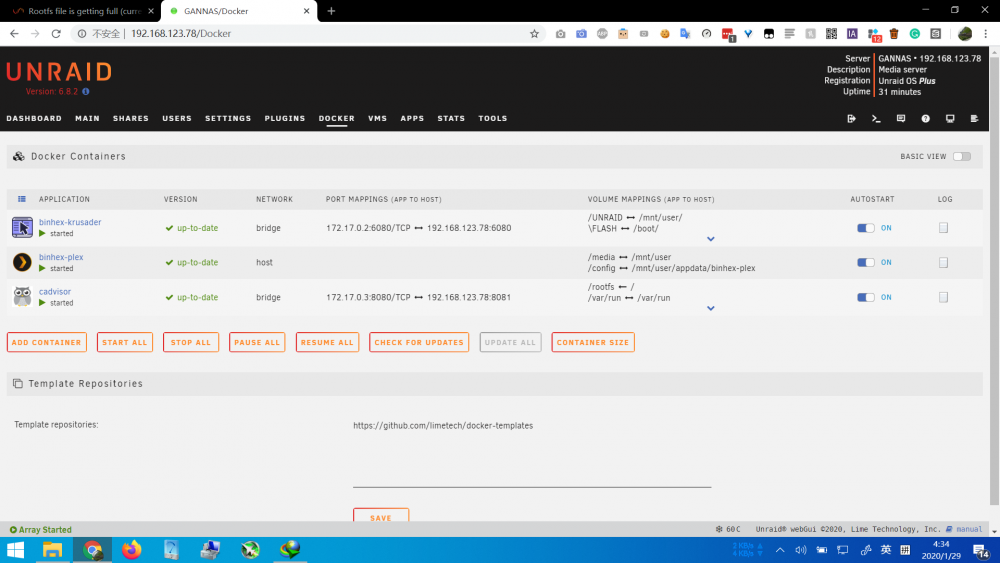
Task: Open the Main menu
Action: [87, 119]
